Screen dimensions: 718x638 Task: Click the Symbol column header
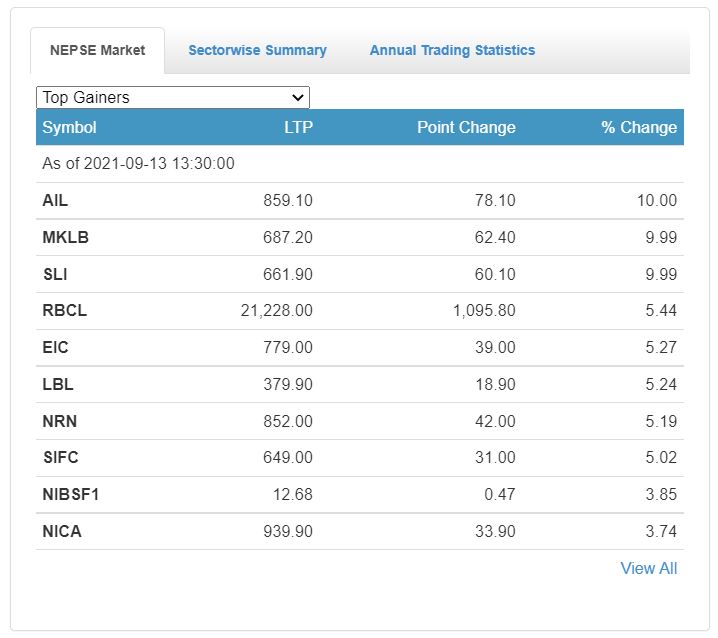69,127
